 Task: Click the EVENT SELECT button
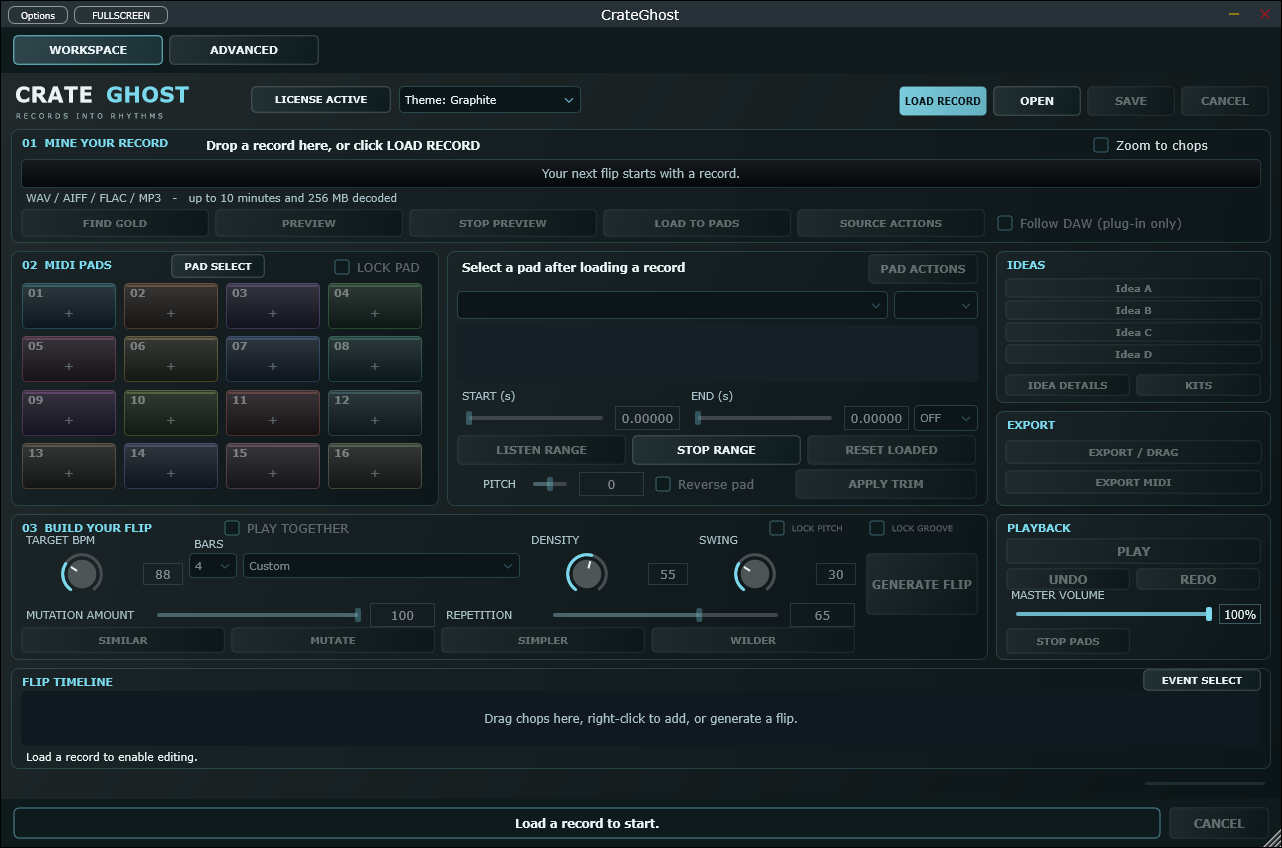click(1202, 680)
